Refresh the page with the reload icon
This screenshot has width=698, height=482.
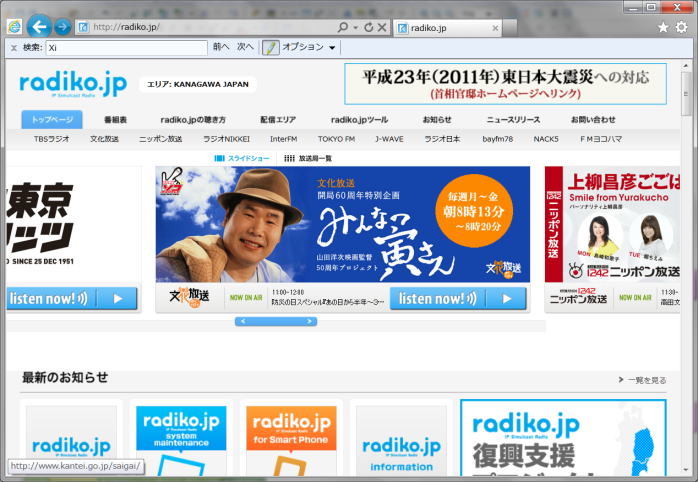point(369,28)
